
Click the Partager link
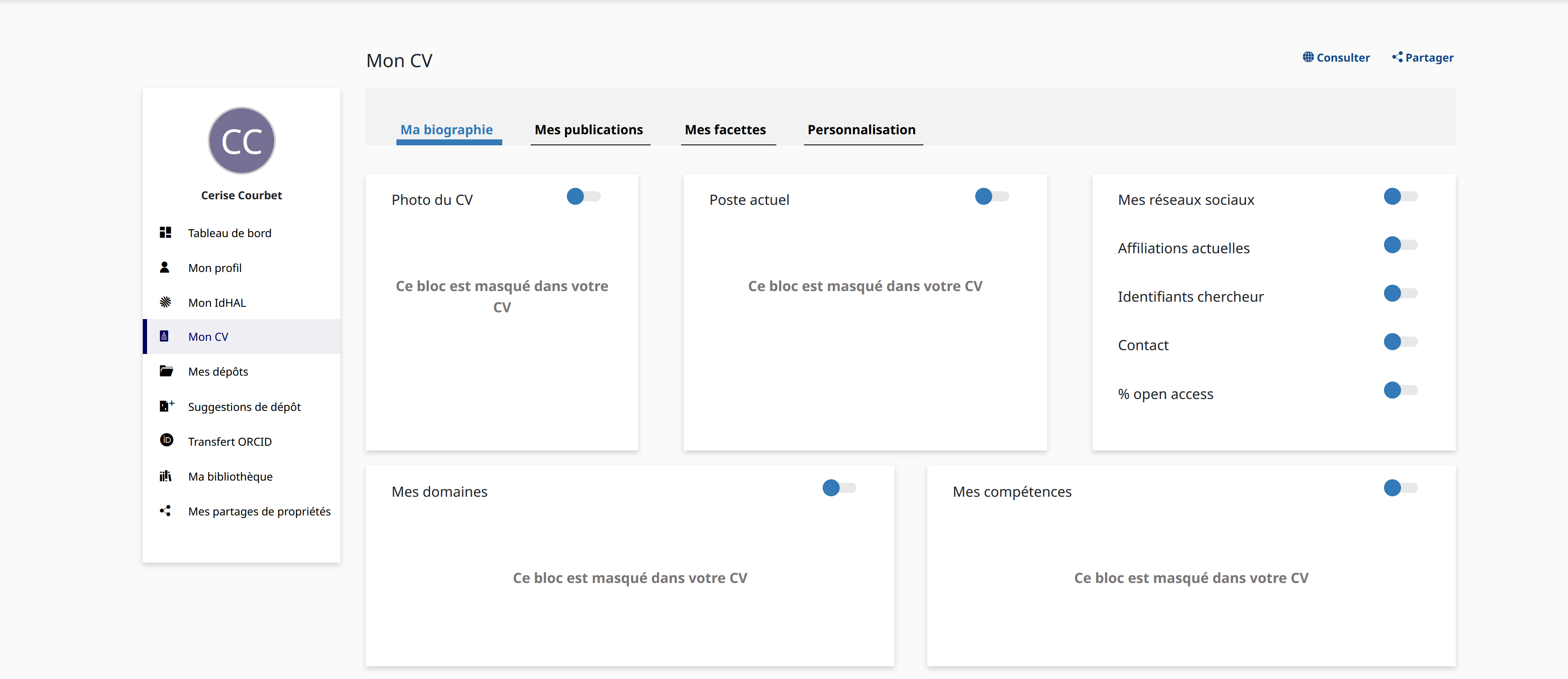[x=1423, y=57]
